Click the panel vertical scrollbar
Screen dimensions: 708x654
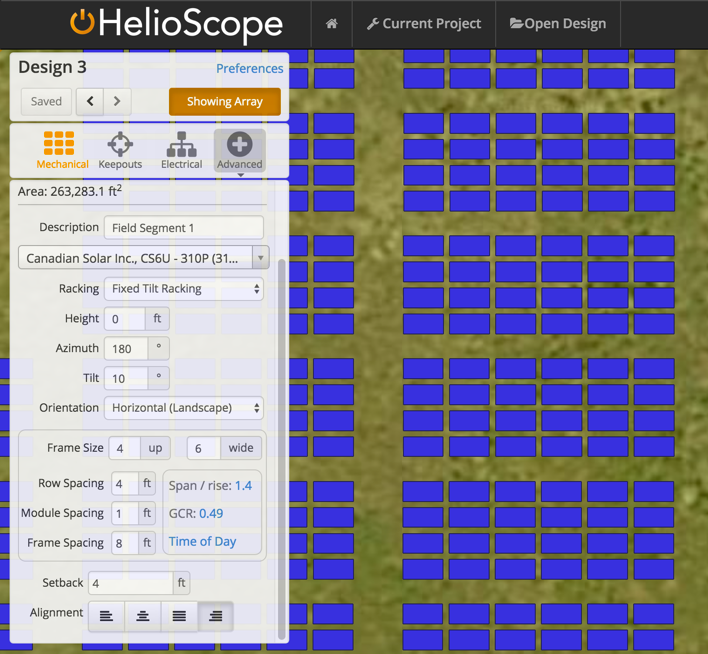tap(282, 449)
